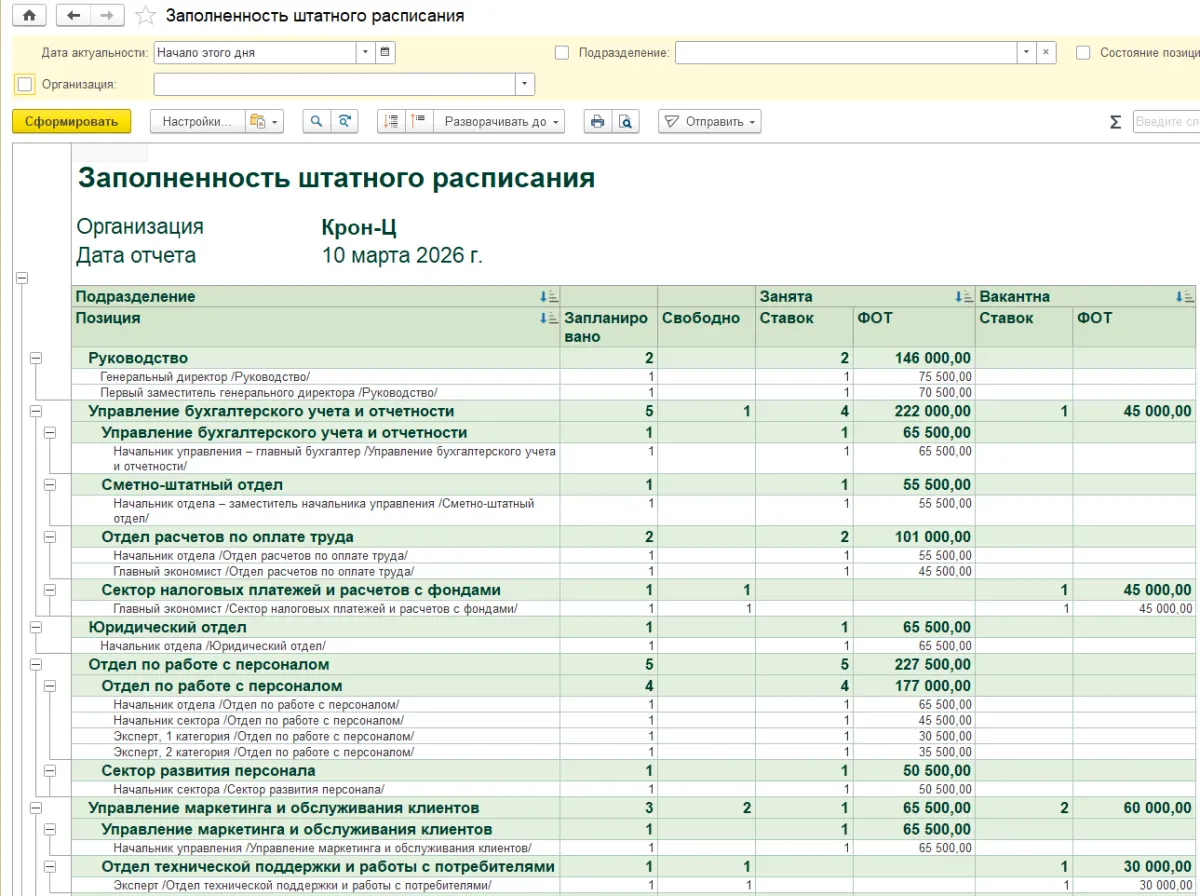The width and height of the screenshot is (1200, 896).
Task: Sort by the Подразделение header sort icon
Action: tap(548, 297)
